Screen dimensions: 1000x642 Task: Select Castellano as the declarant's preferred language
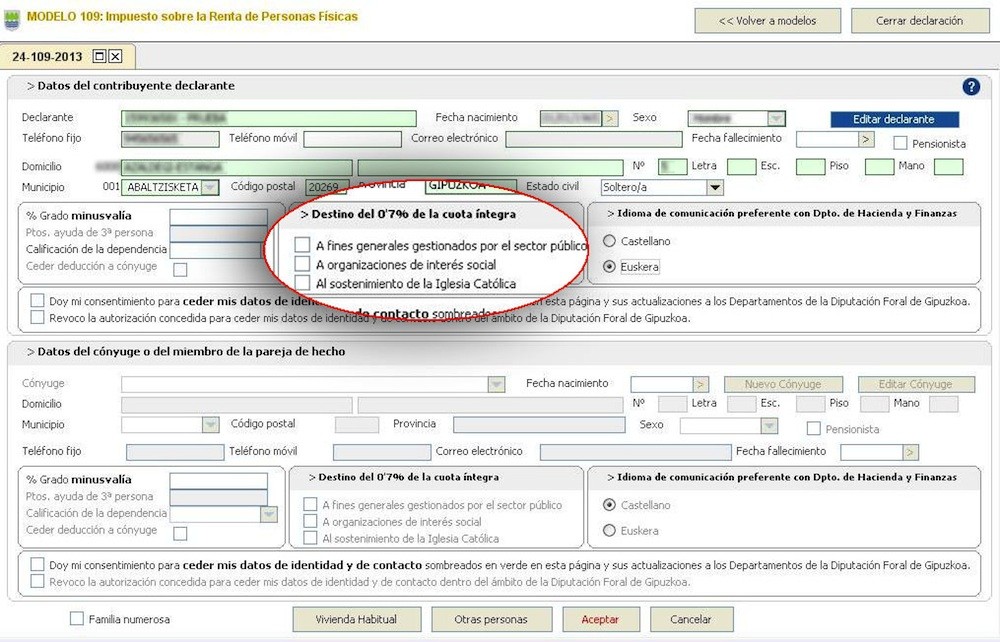[x=609, y=241]
